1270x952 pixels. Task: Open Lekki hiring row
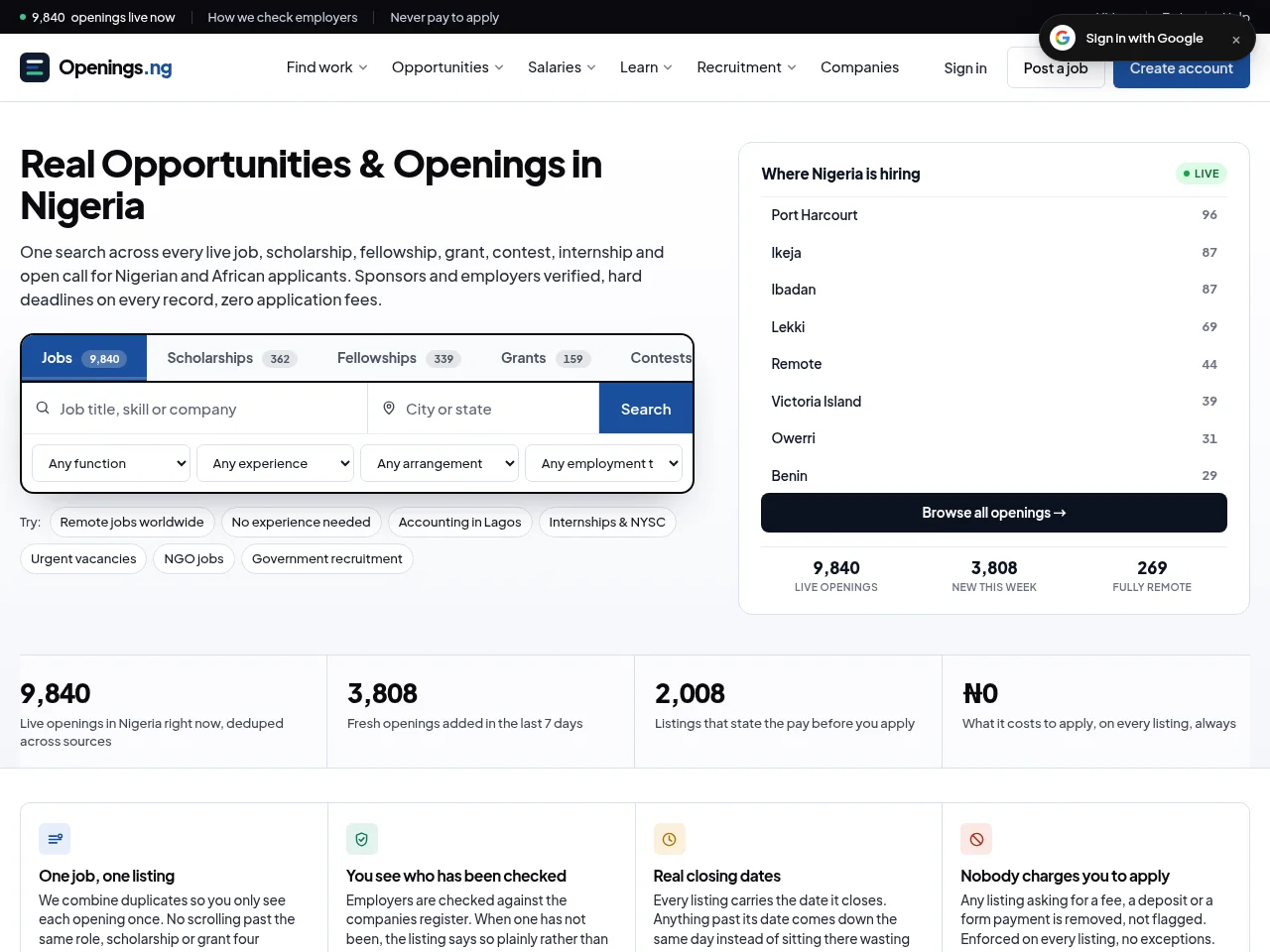tap(994, 327)
